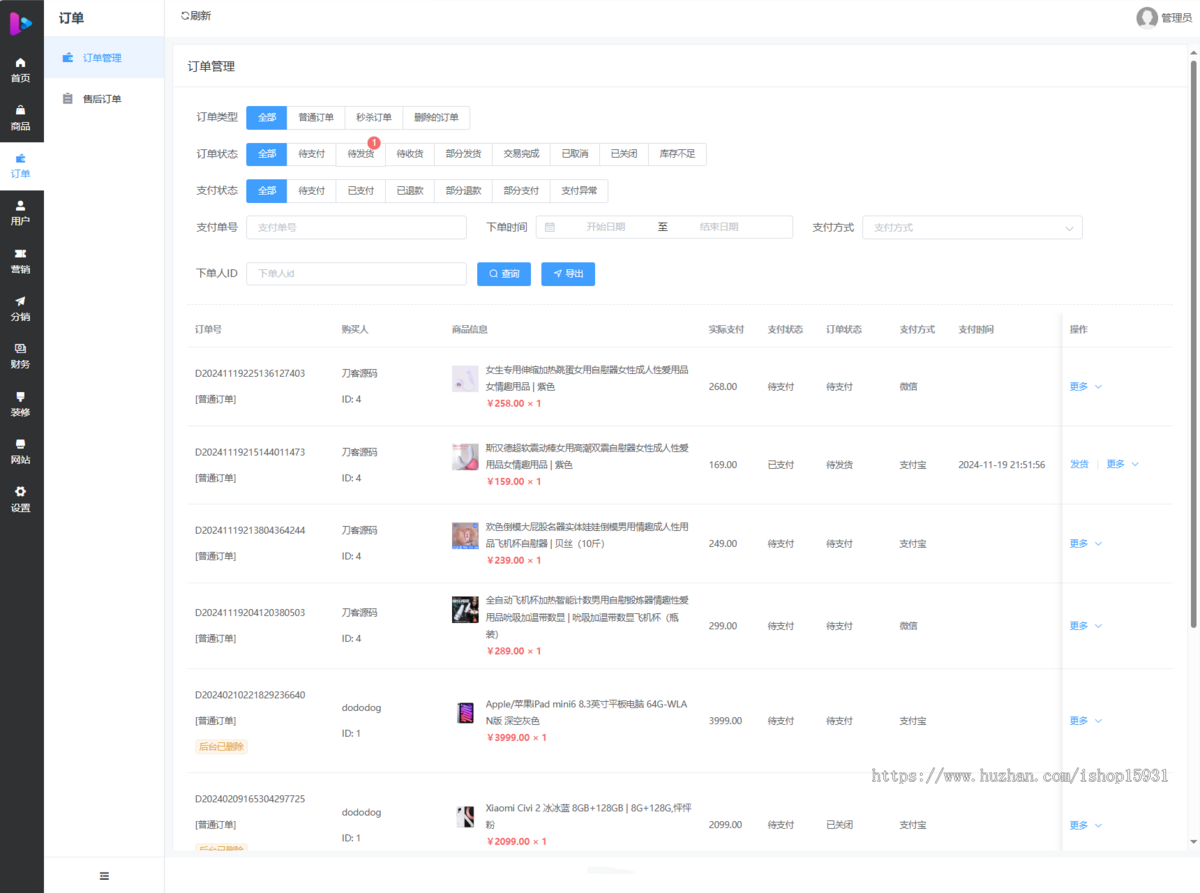1200x893 pixels.
Task: Filter order status by 库存不足
Action: (x=677, y=154)
